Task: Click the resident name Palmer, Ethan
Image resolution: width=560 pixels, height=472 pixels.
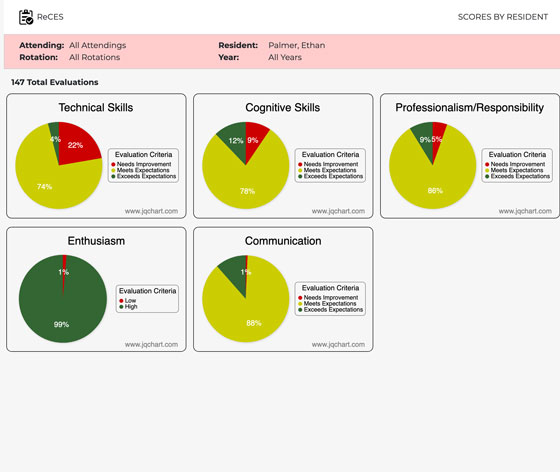Action: point(296,45)
